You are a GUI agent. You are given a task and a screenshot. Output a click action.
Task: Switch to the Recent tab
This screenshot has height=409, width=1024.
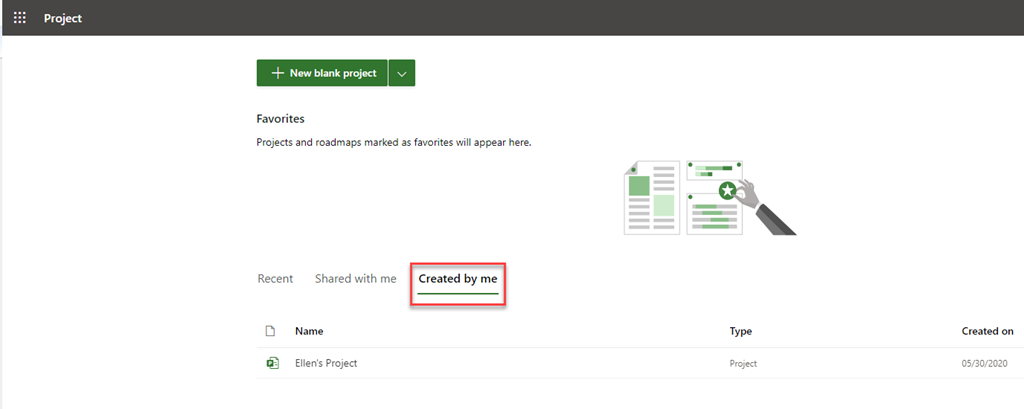click(275, 278)
